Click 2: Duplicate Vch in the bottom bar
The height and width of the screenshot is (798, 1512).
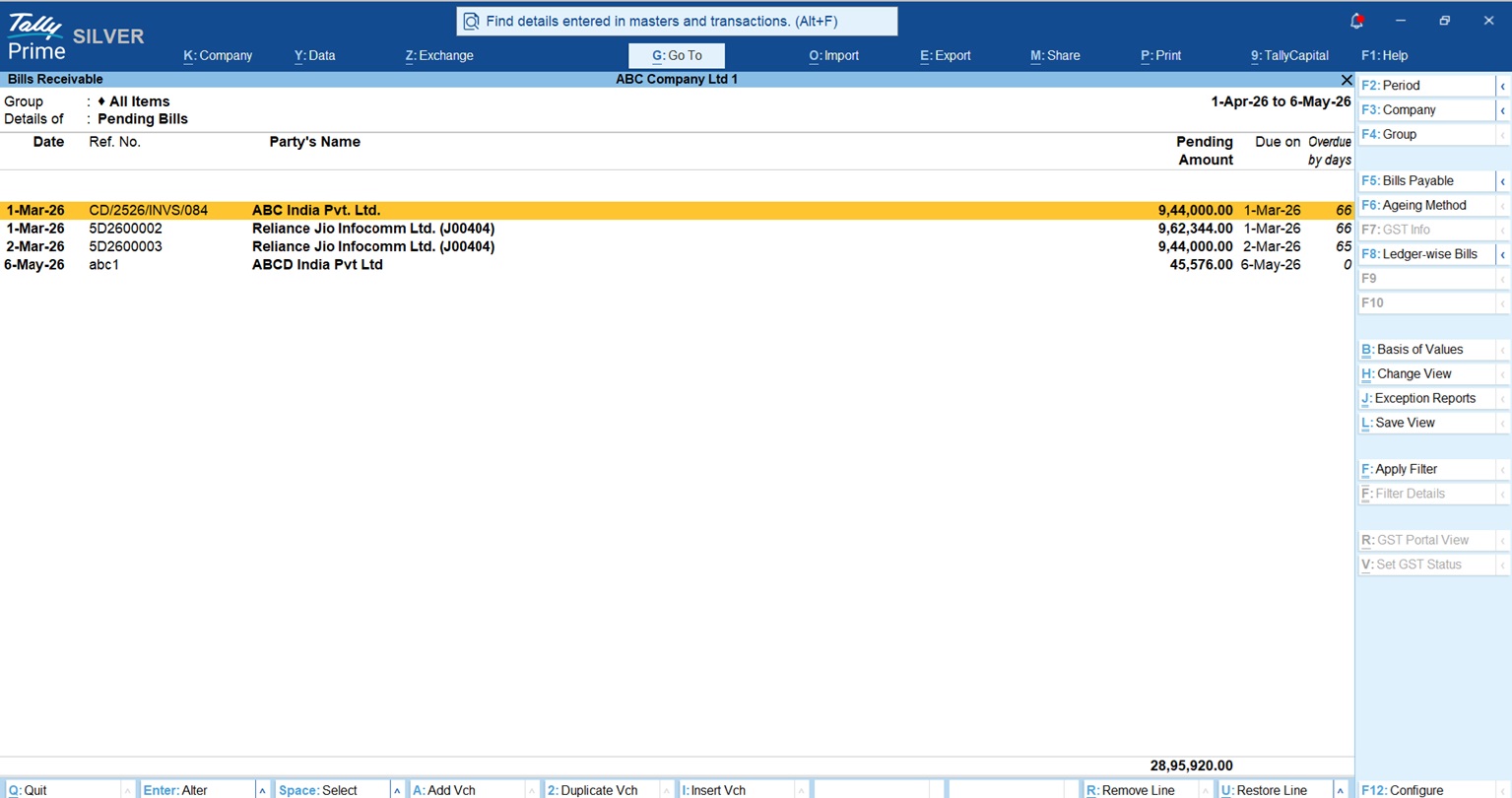[x=602, y=790]
